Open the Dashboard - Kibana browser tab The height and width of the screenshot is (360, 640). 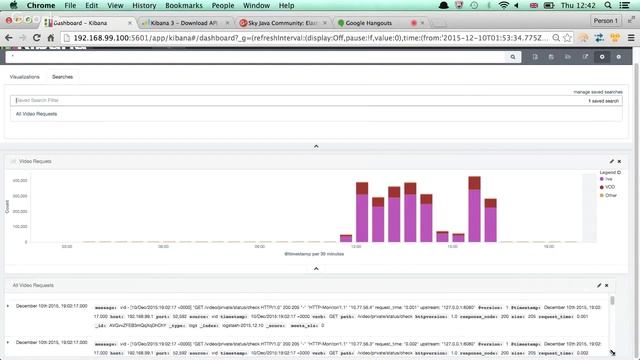tap(88, 23)
